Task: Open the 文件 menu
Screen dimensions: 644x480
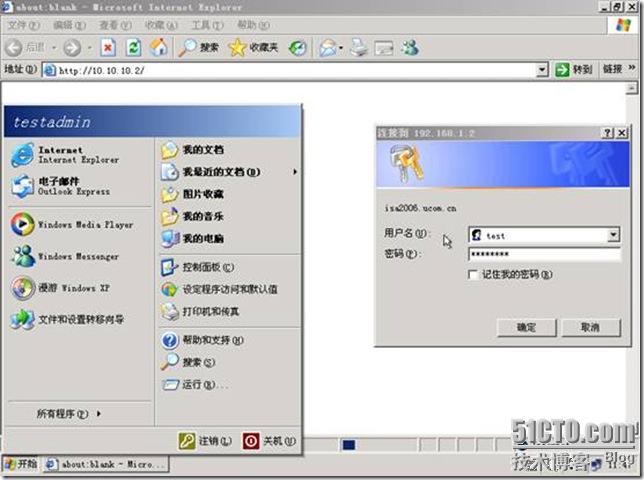Action: (x=23, y=25)
